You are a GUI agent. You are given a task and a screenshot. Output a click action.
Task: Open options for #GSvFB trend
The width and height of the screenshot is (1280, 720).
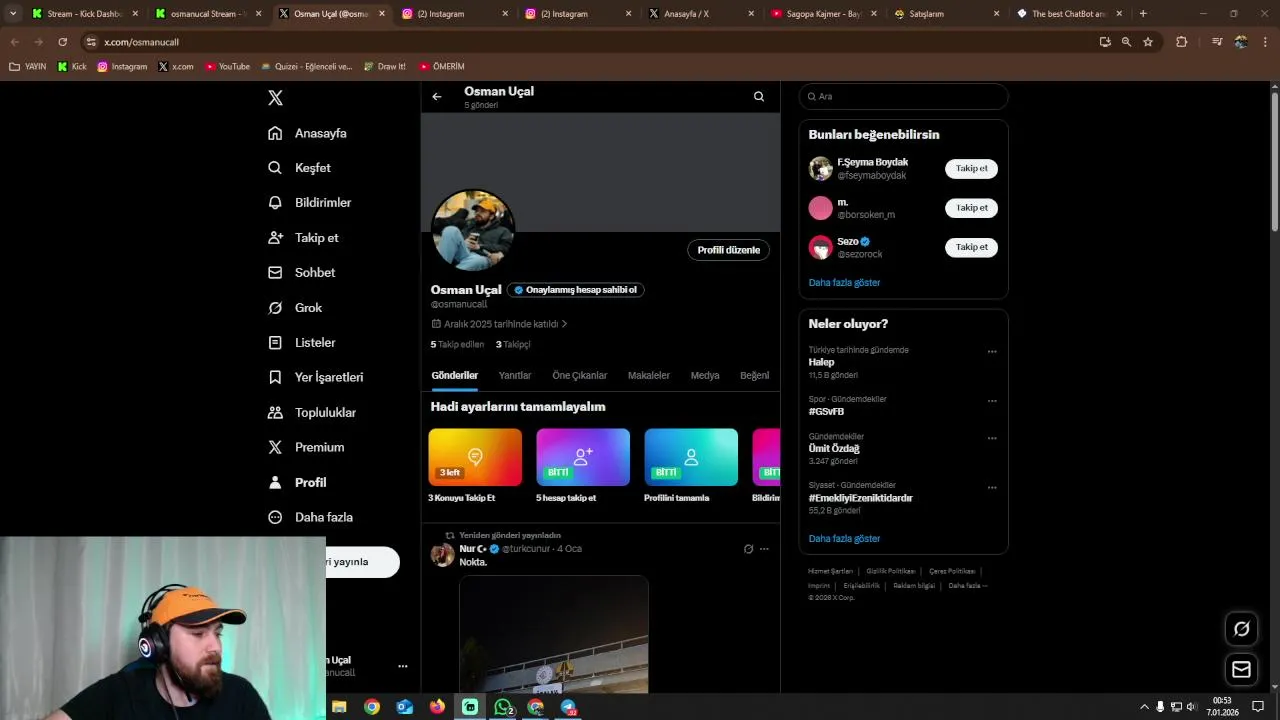[992, 401]
